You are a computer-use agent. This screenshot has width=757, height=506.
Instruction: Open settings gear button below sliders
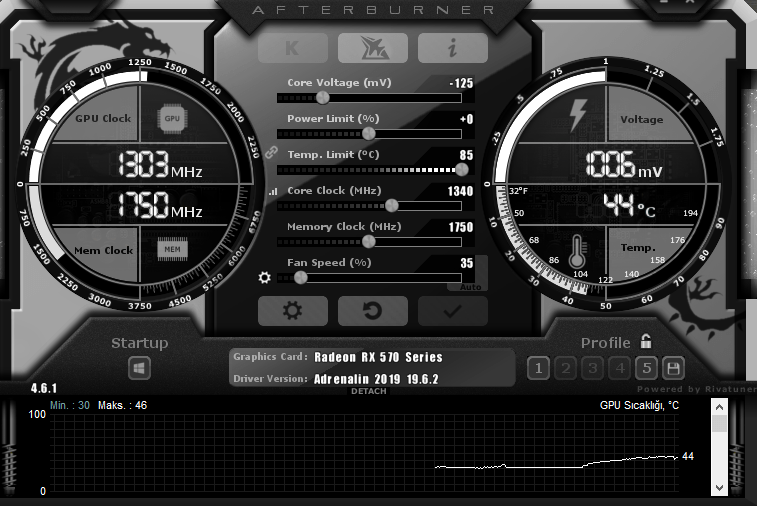293,310
